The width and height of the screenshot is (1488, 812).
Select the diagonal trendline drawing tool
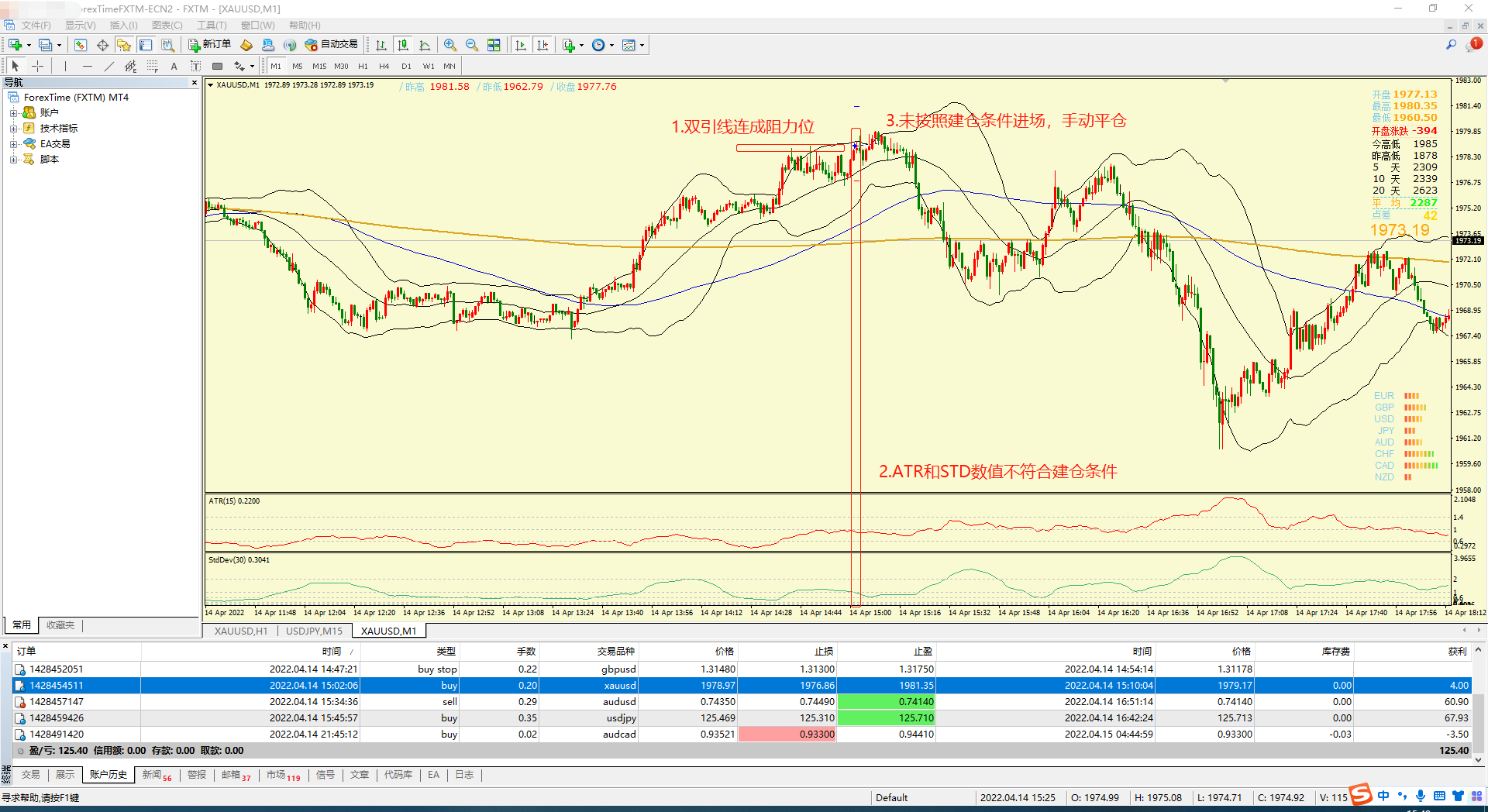pyautogui.click(x=109, y=66)
